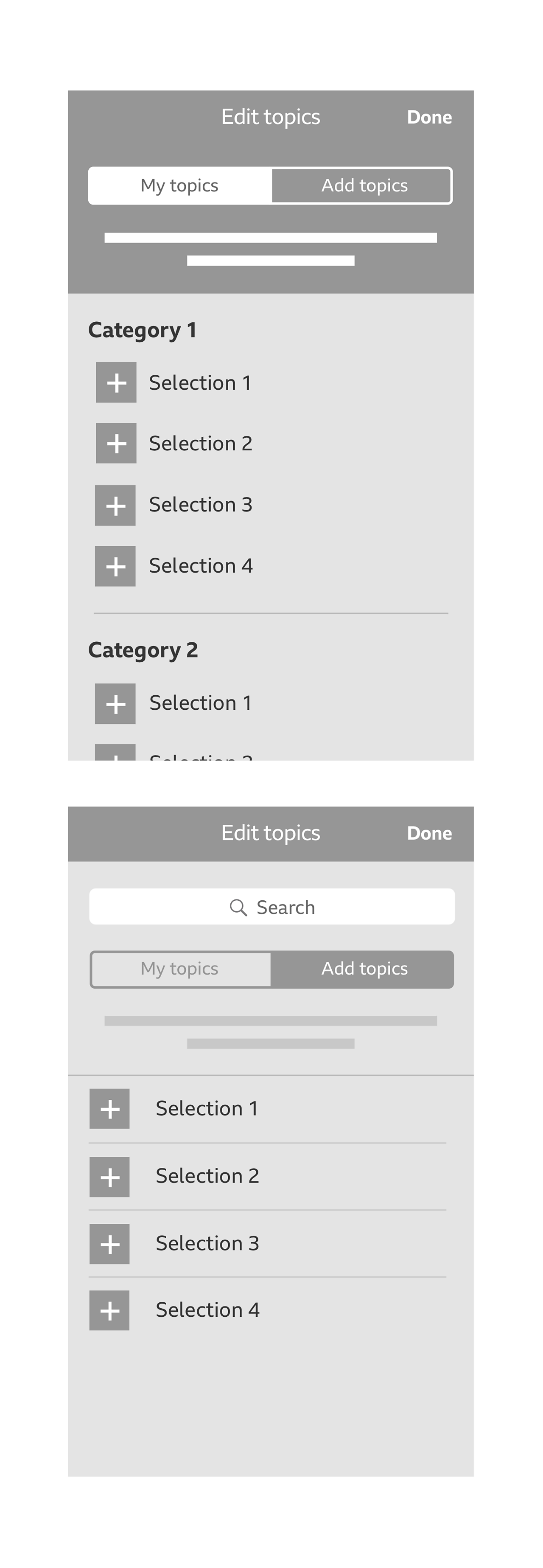Click the Category 2 heading
The image size is (543, 1568).
(x=143, y=650)
